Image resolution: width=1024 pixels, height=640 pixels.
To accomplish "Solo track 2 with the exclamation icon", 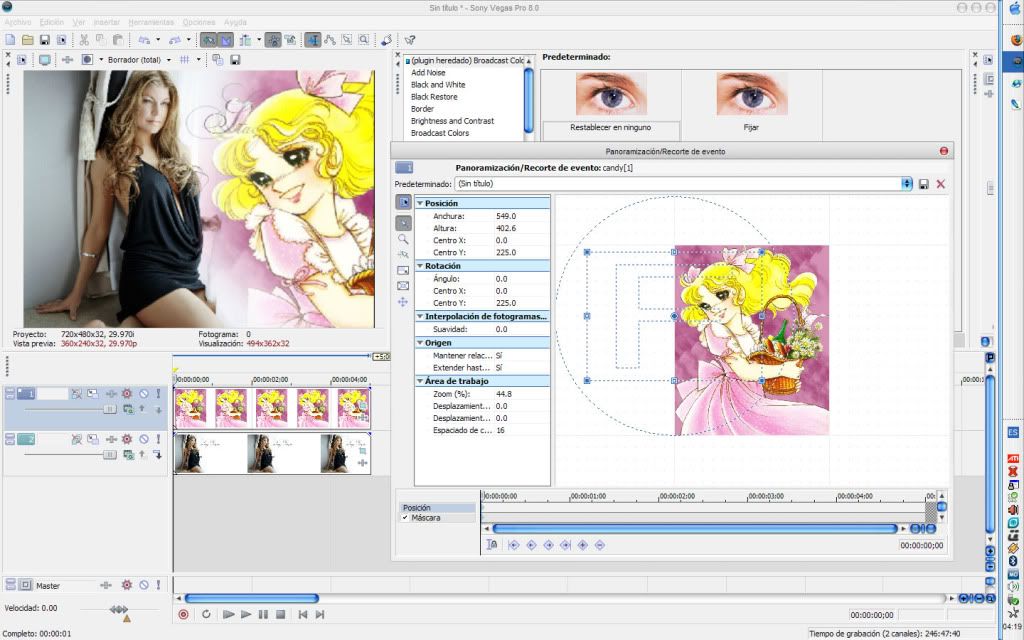I will click(x=158, y=440).
